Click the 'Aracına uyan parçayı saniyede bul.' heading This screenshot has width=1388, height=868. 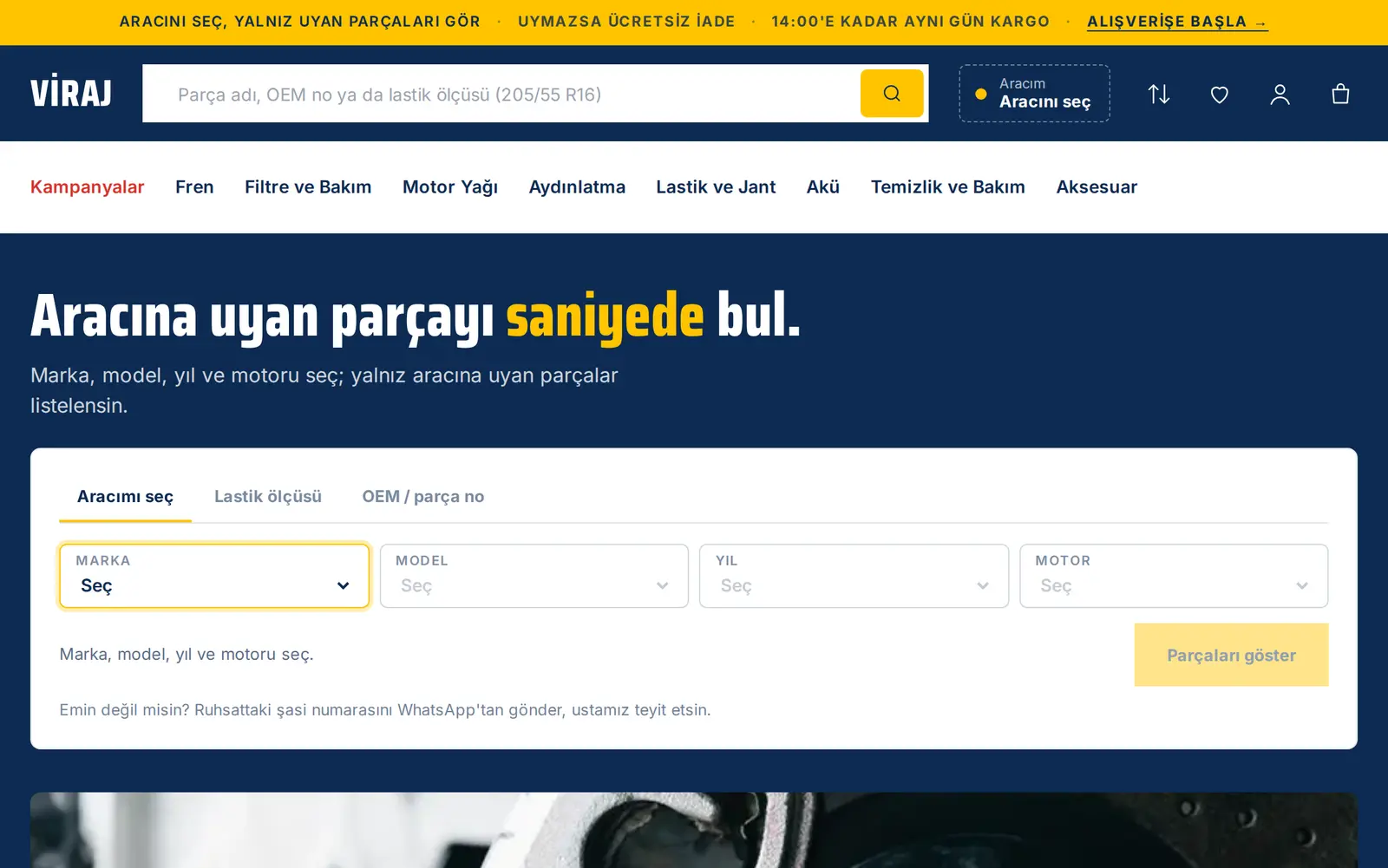[x=415, y=317]
